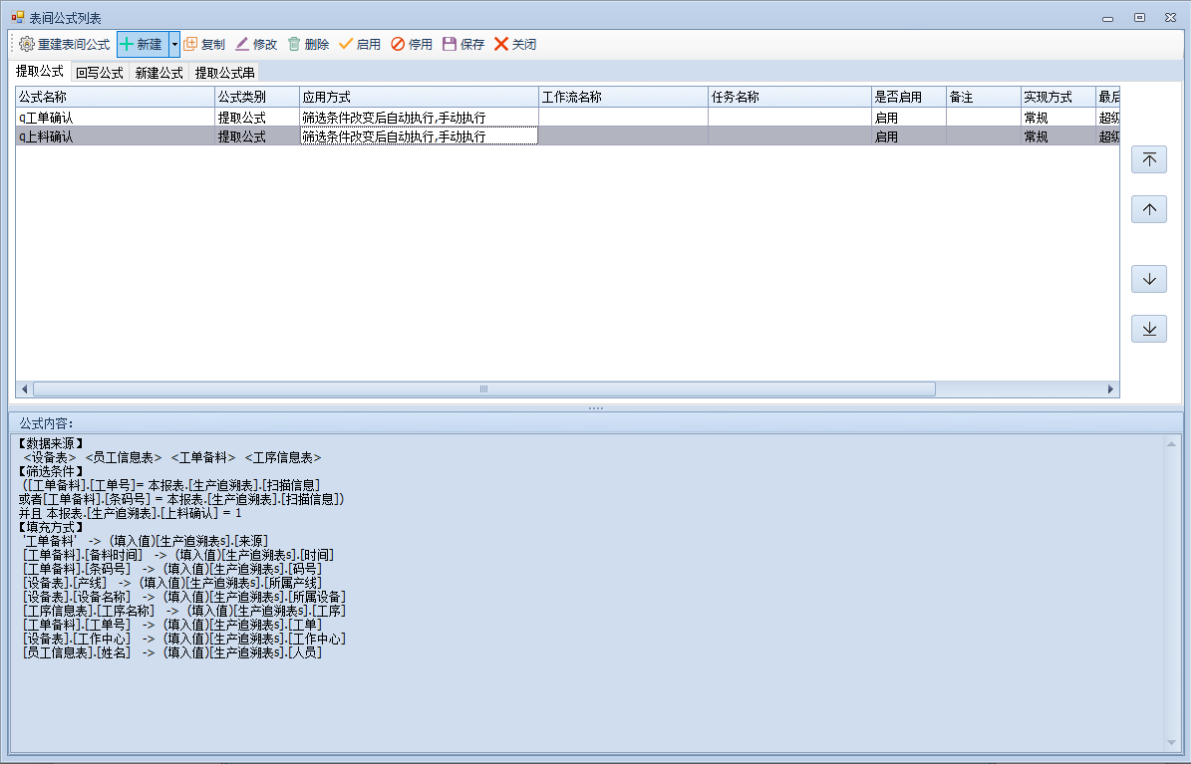The height and width of the screenshot is (764, 1191).
Task: Move formula to top with first arrow button
Action: click(x=1149, y=160)
